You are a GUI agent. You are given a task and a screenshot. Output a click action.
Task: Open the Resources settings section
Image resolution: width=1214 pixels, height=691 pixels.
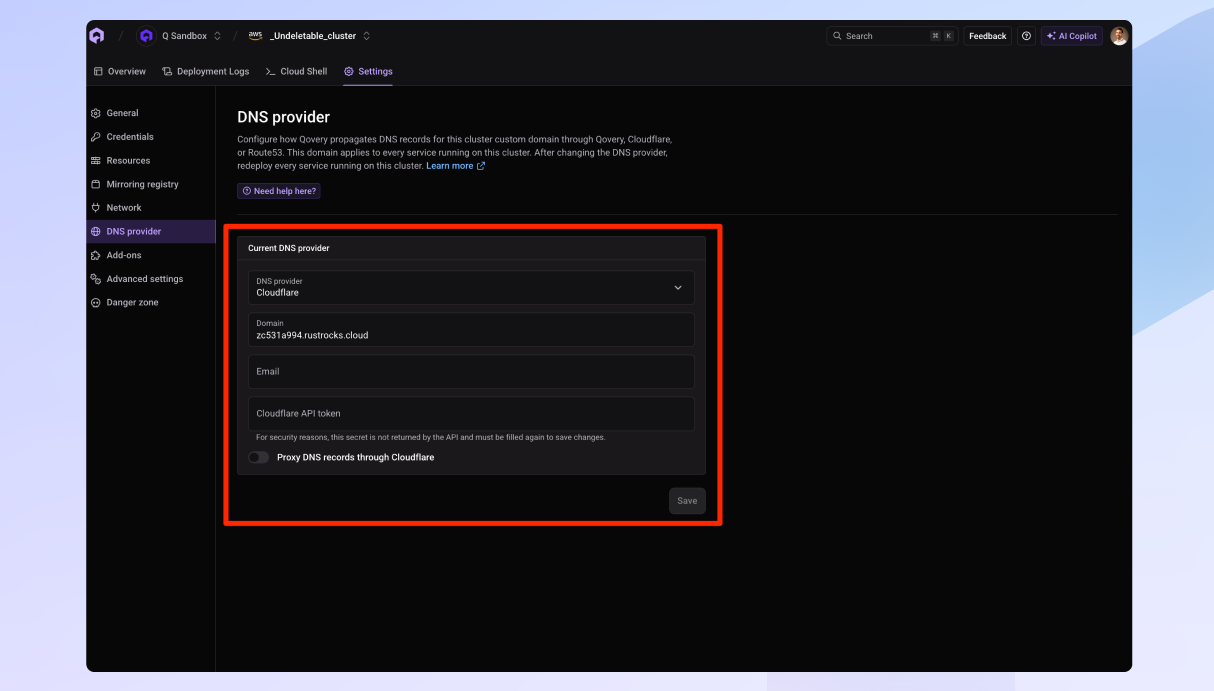[151, 161]
